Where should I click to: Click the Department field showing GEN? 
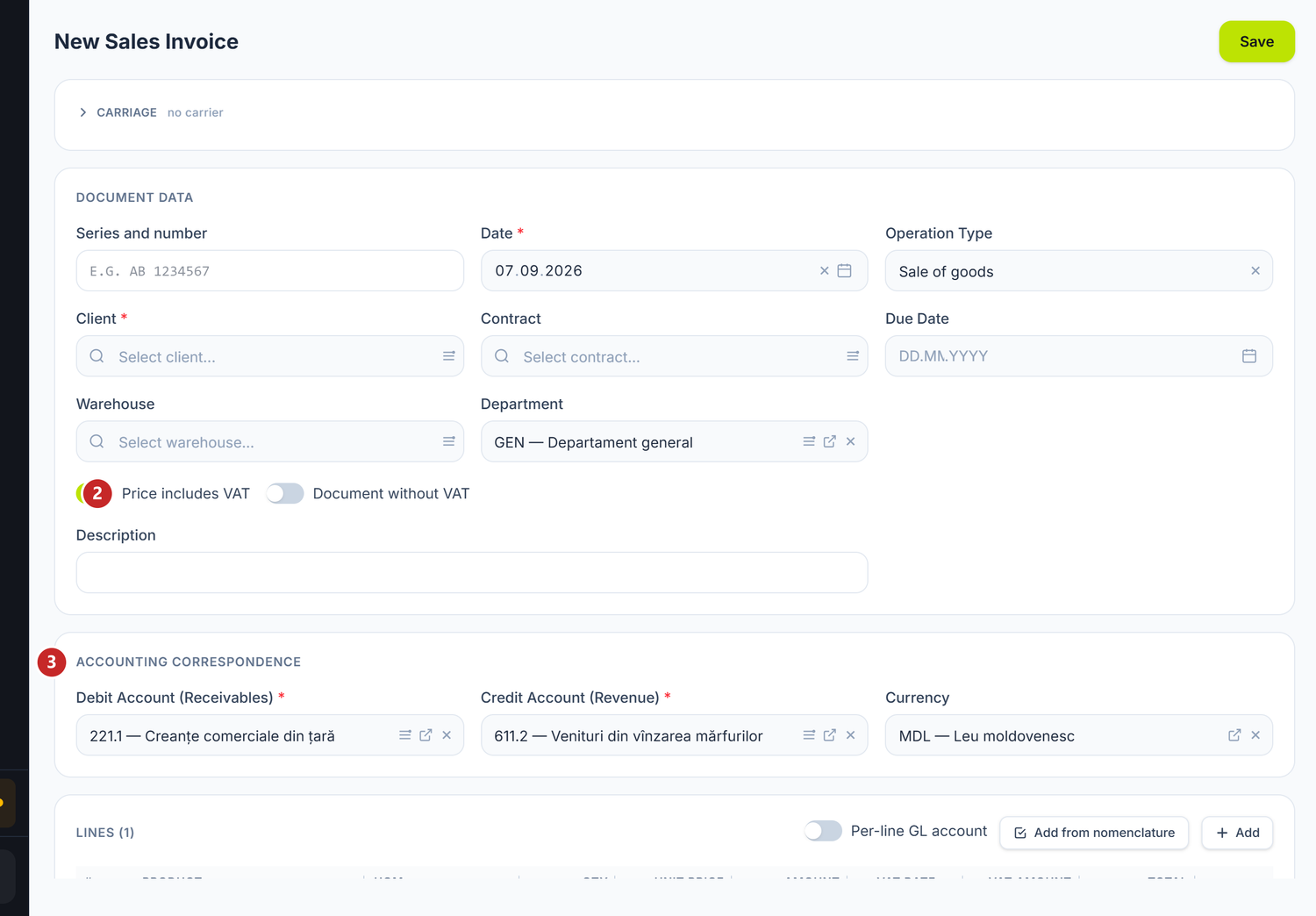tap(675, 441)
